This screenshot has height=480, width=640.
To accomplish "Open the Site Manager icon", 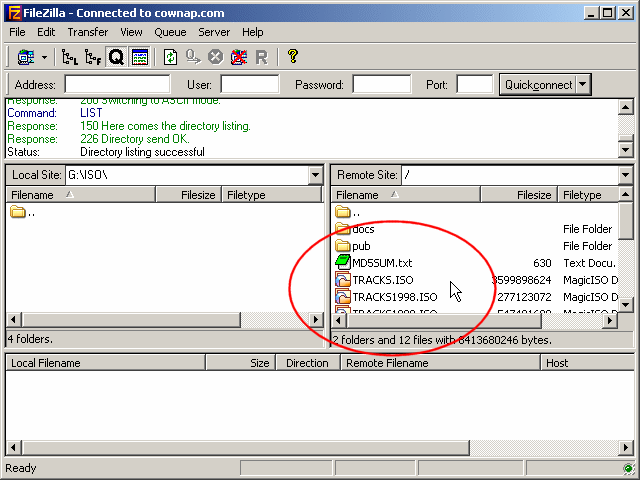I will [25, 58].
